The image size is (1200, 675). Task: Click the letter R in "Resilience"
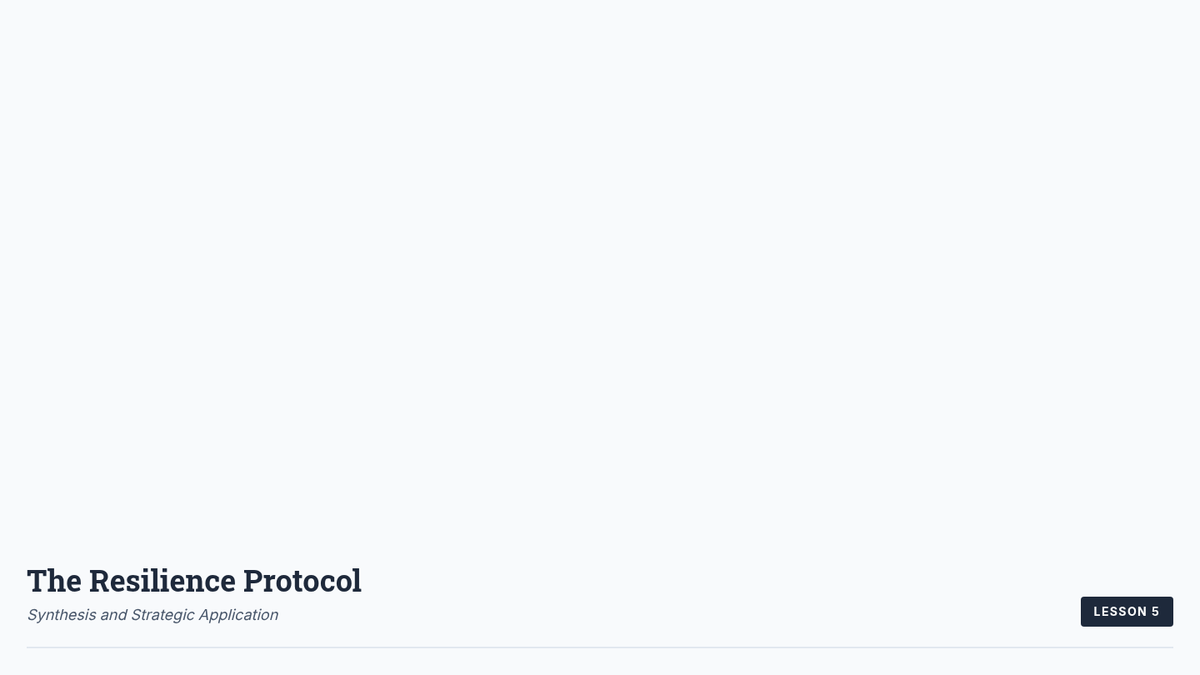pos(99,581)
